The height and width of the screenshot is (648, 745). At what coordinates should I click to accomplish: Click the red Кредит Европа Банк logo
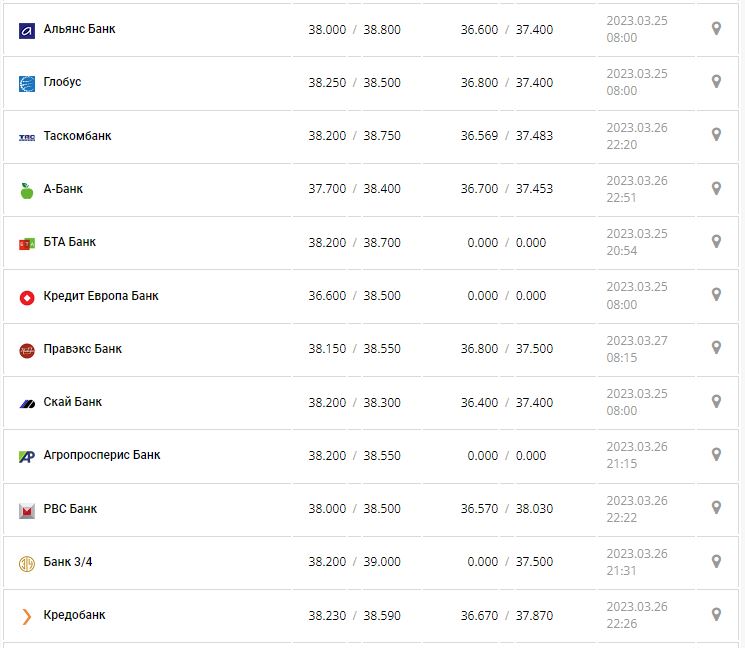(27, 297)
